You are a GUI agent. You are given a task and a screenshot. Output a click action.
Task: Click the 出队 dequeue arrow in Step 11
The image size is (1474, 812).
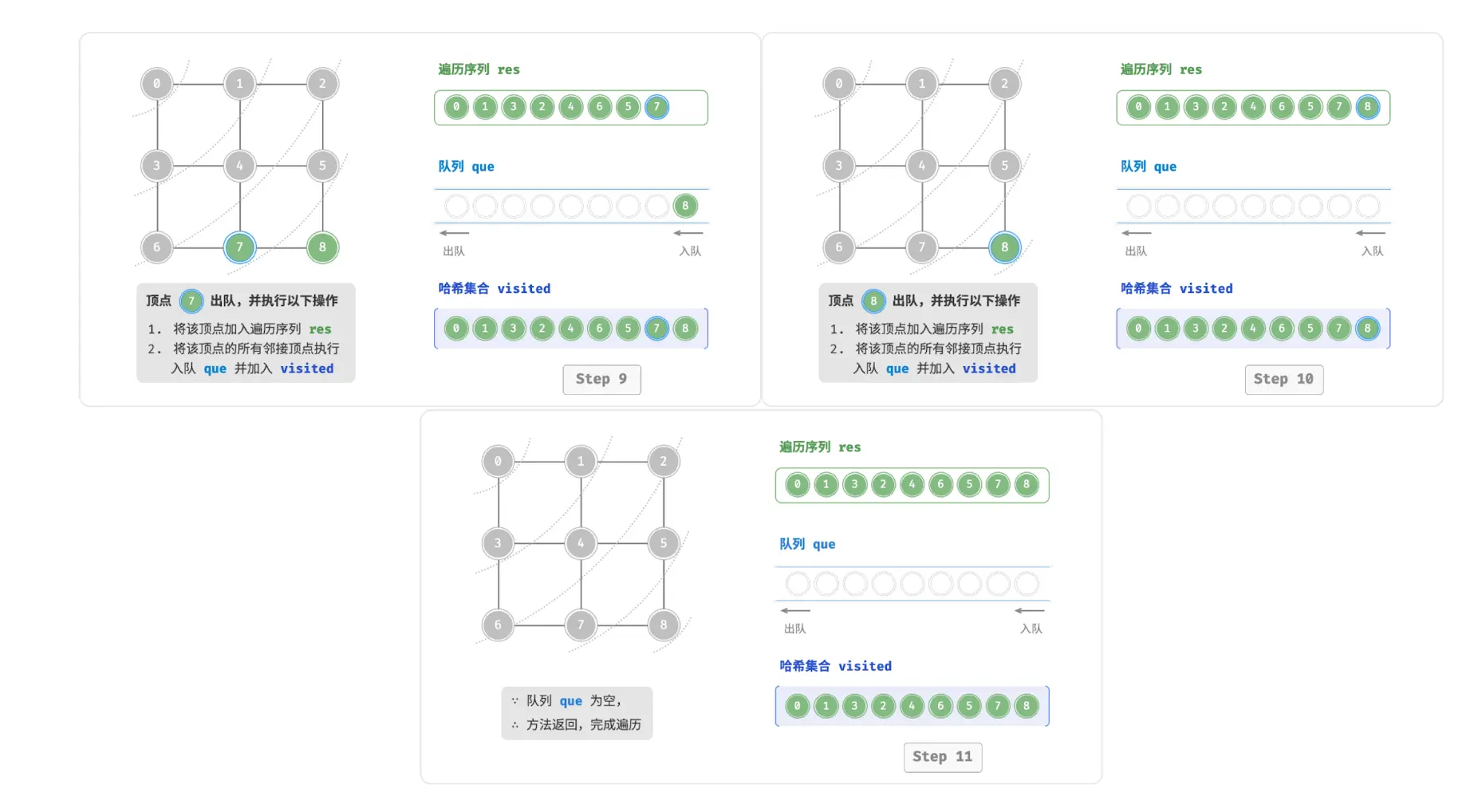(x=795, y=610)
